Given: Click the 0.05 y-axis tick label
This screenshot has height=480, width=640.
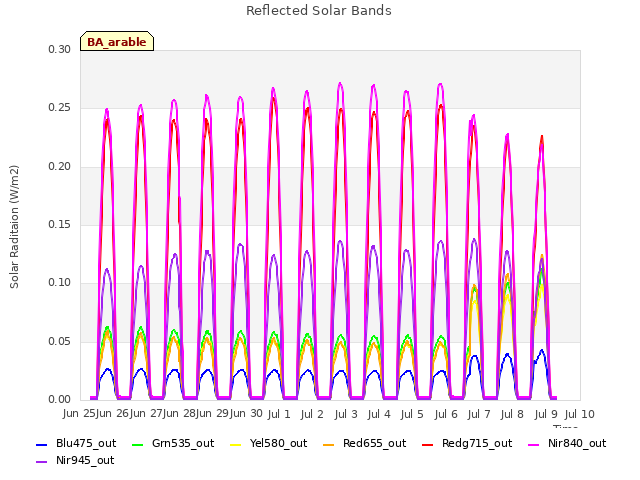Looking at the screenshot, I should pyautogui.click(x=60, y=341).
